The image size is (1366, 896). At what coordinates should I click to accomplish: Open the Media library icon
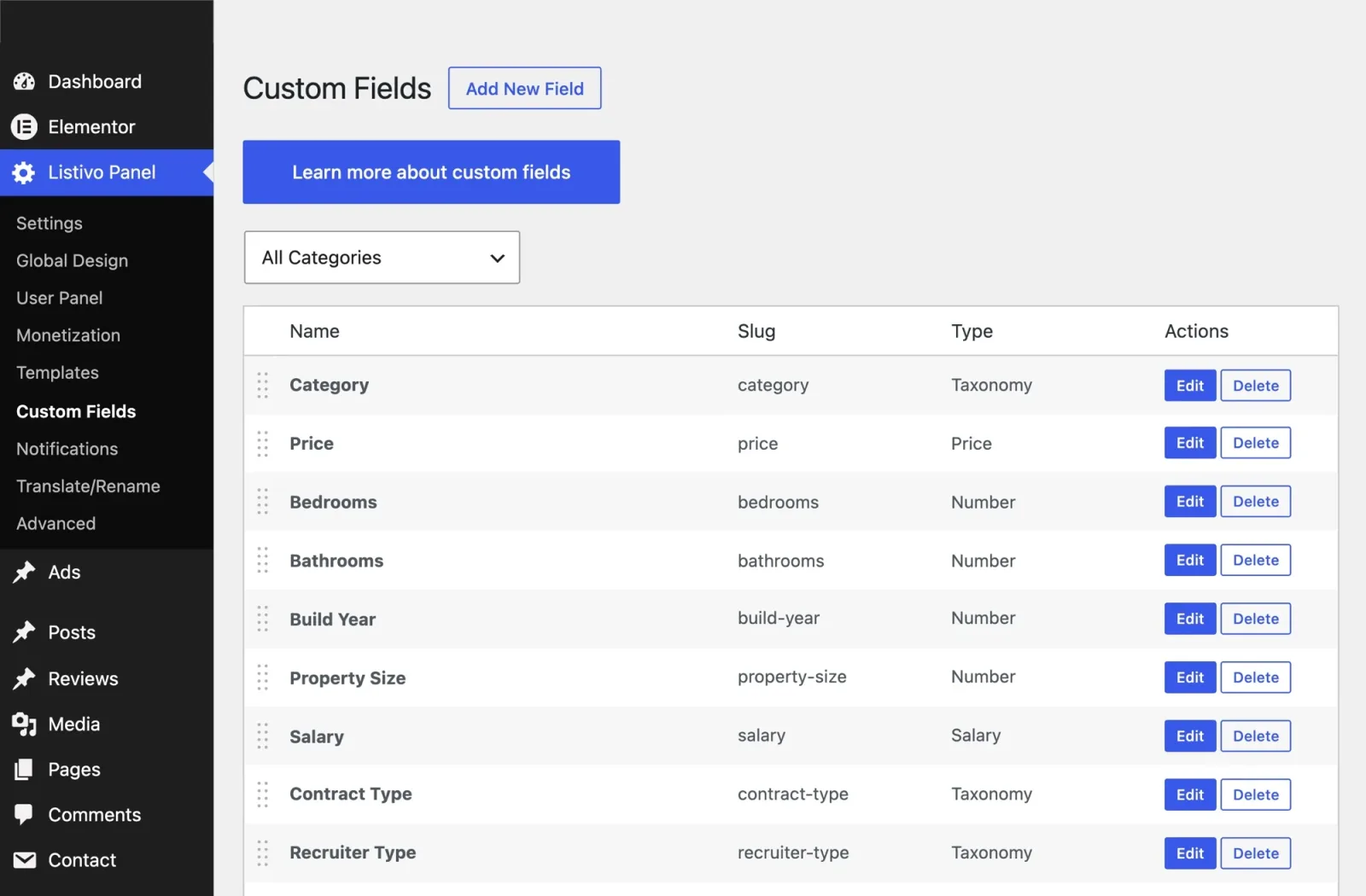[x=24, y=724]
